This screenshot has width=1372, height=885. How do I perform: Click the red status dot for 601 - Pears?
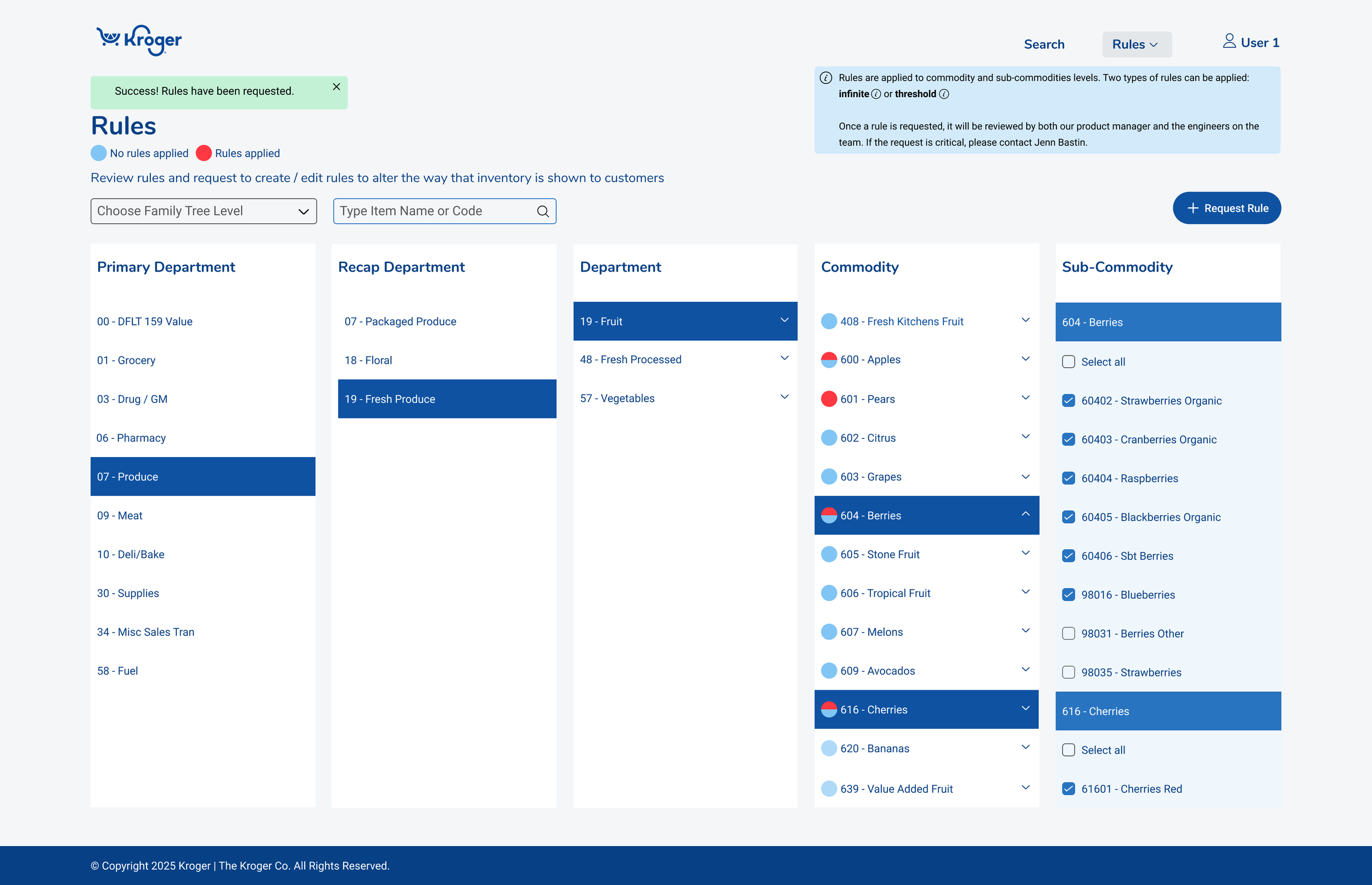click(828, 399)
